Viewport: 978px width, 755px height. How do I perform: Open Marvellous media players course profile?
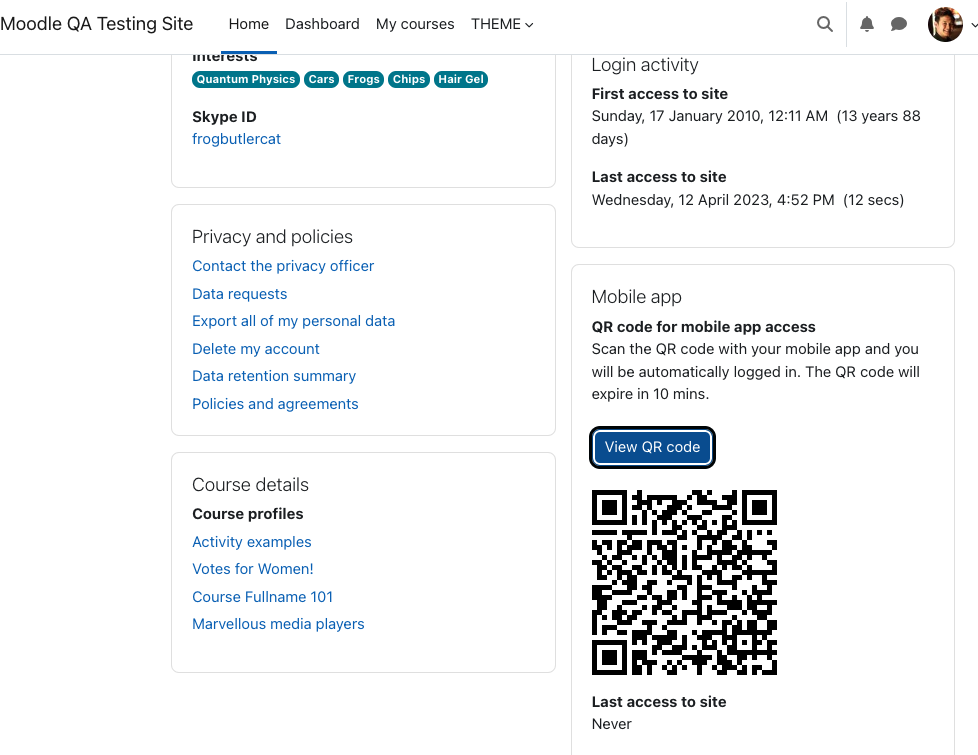[x=278, y=624]
